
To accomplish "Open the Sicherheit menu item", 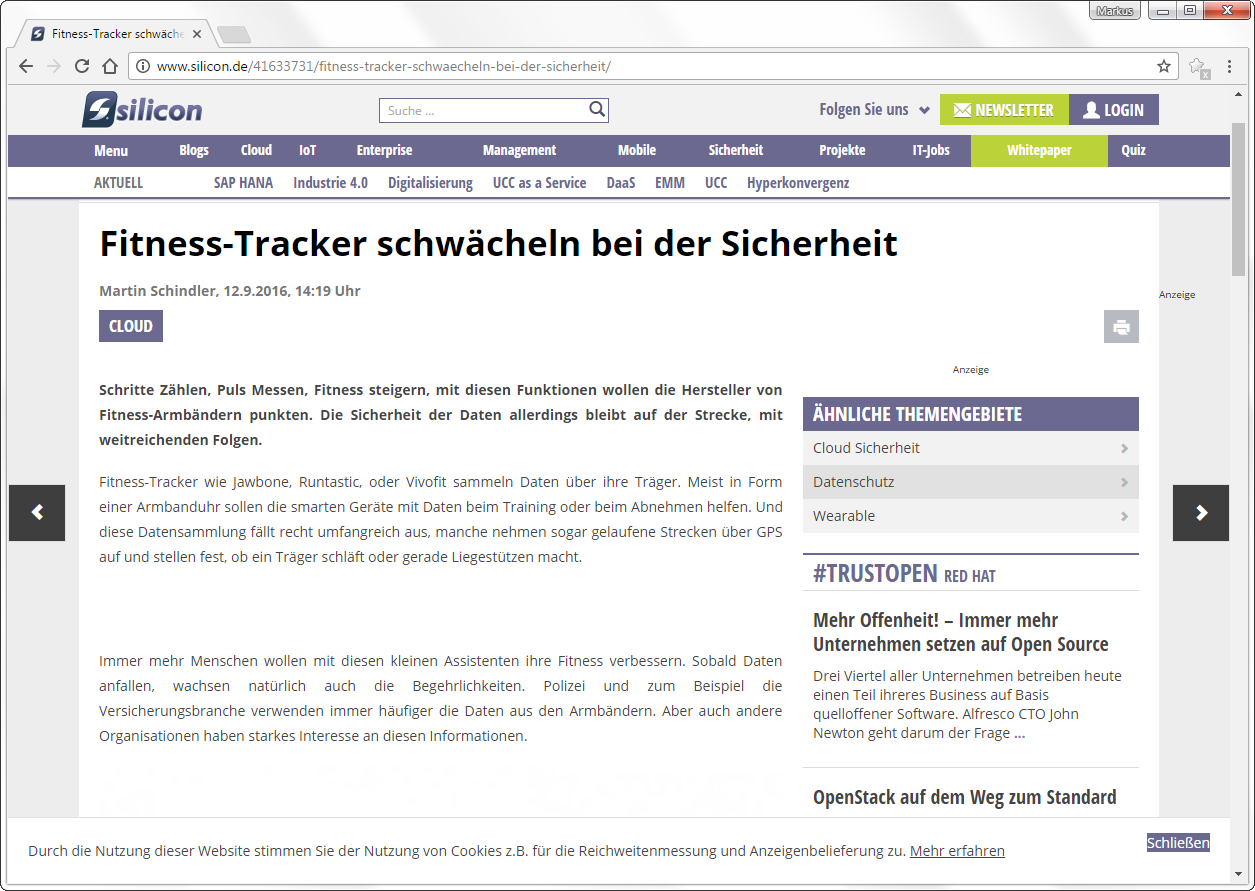I will coord(735,150).
